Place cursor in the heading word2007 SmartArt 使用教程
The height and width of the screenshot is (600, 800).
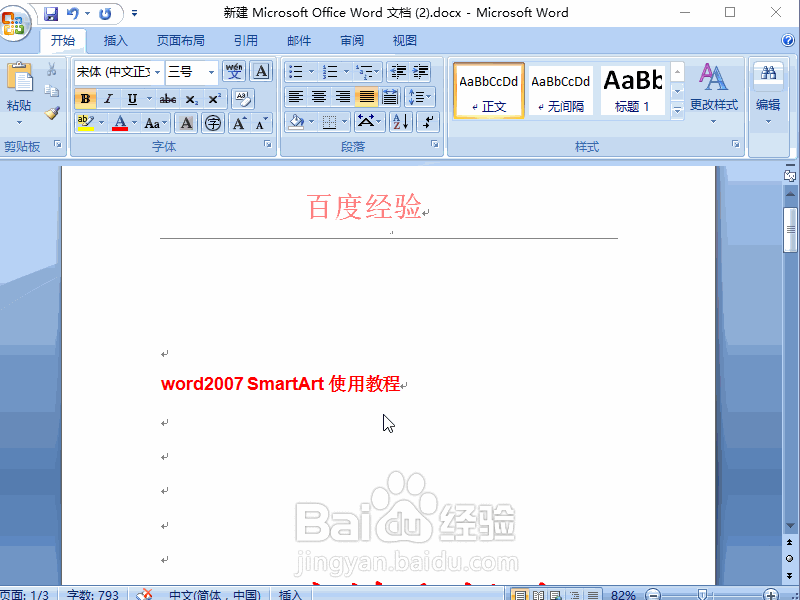tap(280, 384)
